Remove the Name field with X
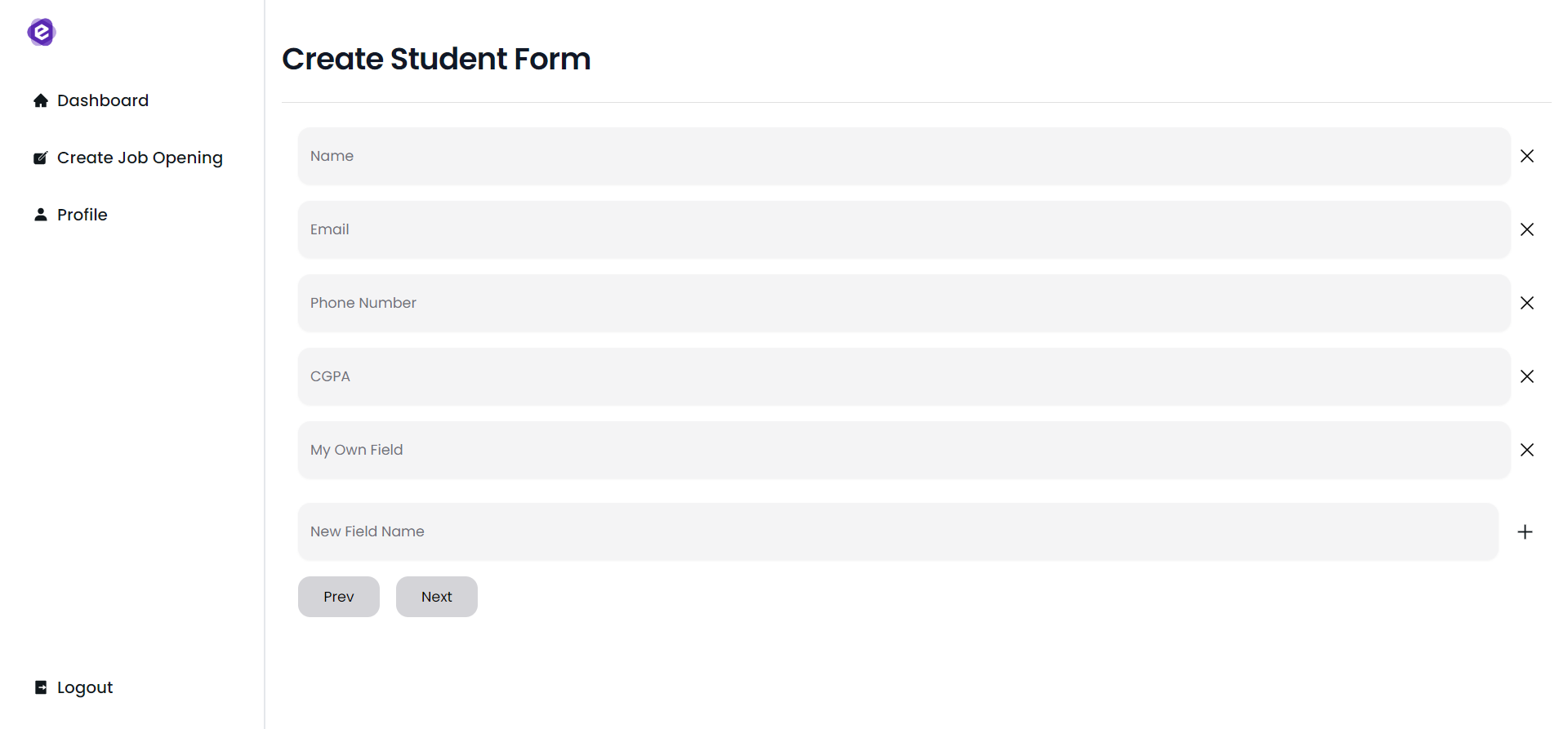The width and height of the screenshot is (1568, 729). coord(1526,156)
